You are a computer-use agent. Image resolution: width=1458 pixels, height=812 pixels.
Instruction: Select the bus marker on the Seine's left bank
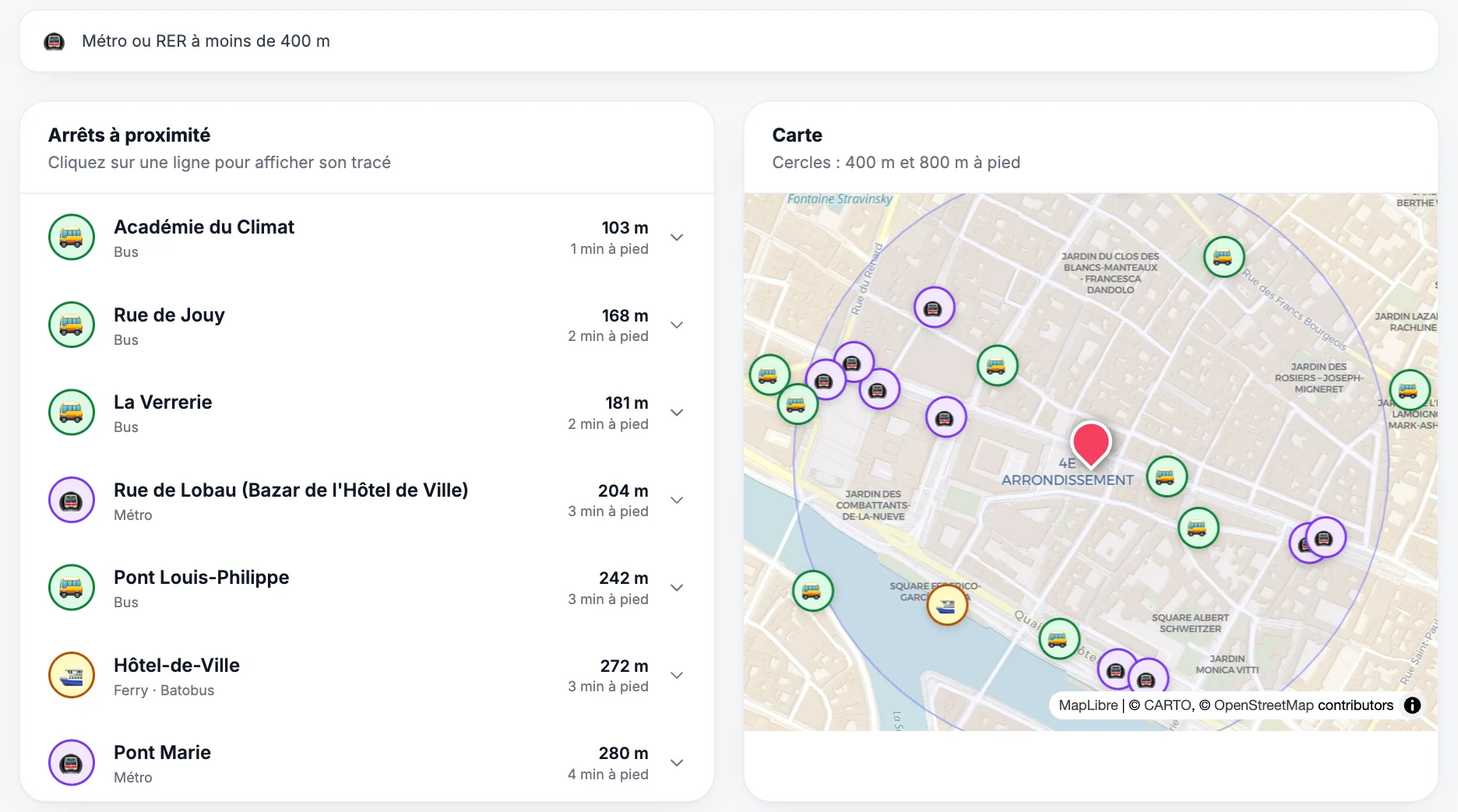812,591
